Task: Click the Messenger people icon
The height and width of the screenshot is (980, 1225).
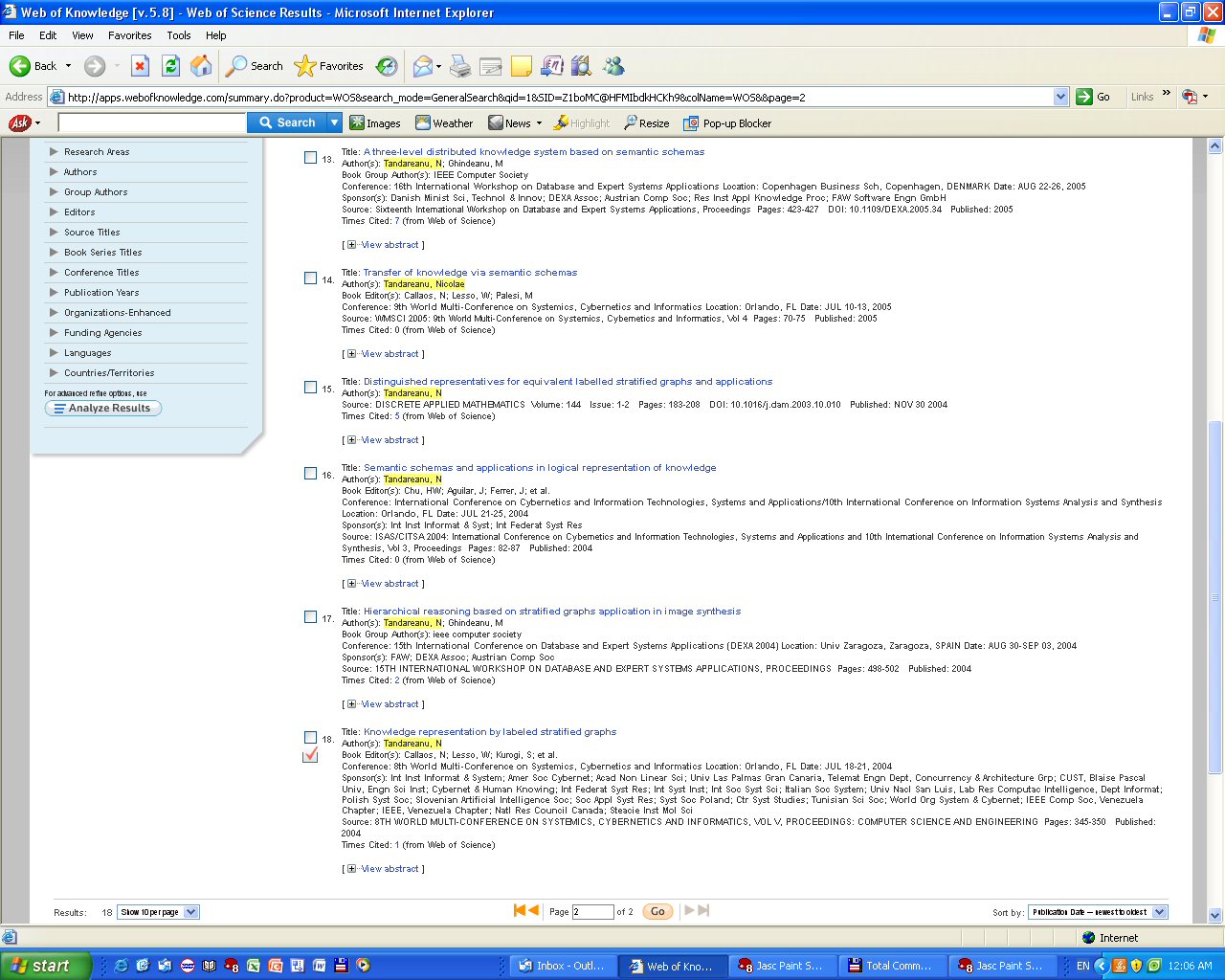Action: coord(613,66)
